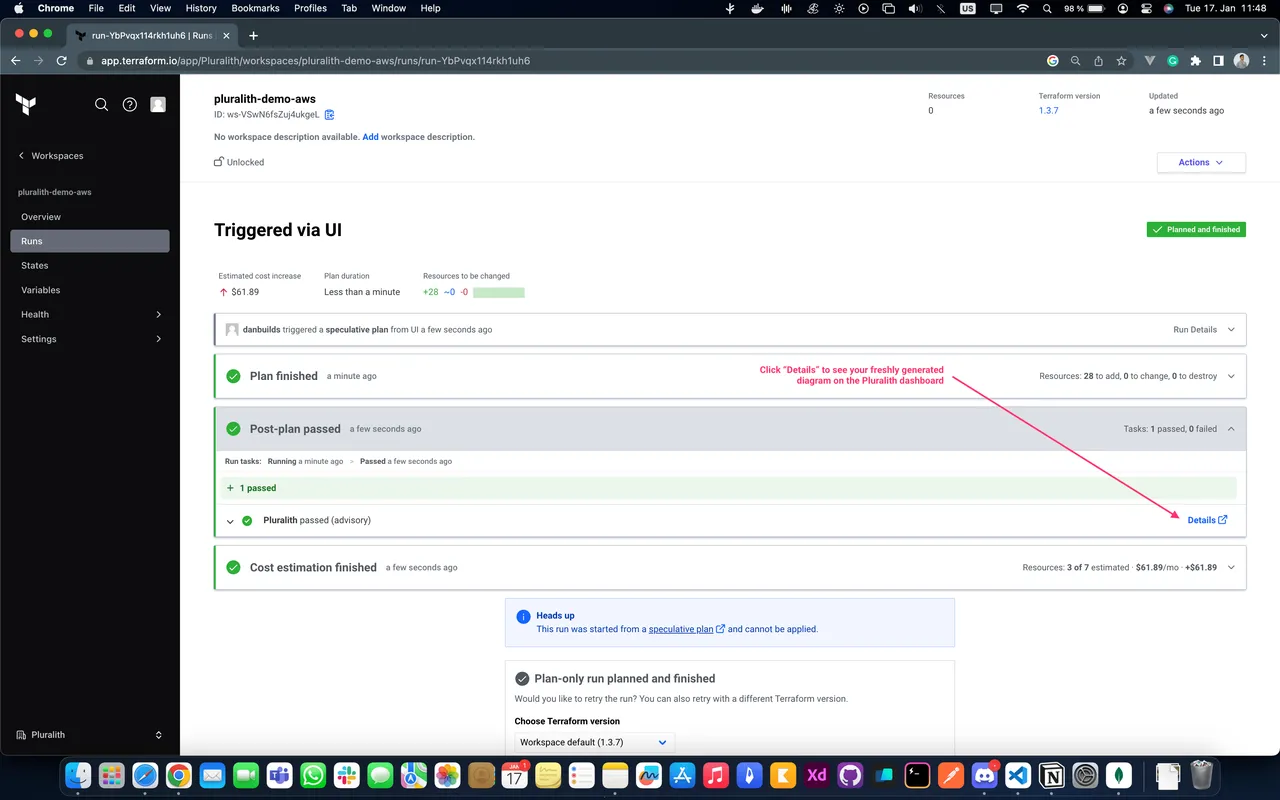Expand the Health sidebar submenu

(x=158, y=314)
